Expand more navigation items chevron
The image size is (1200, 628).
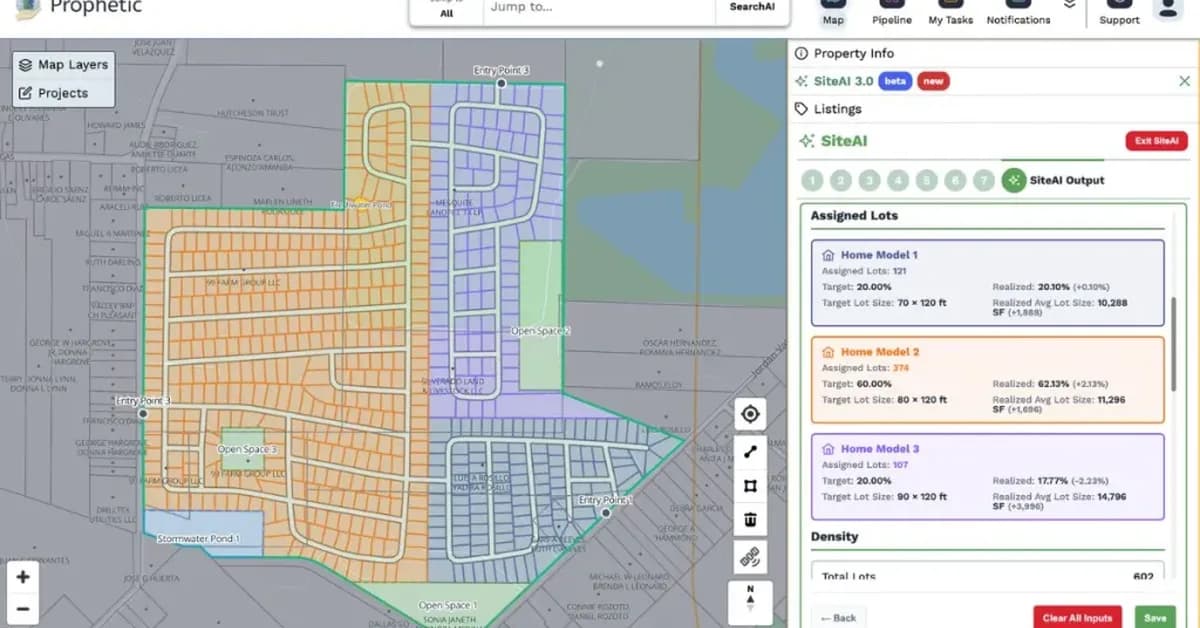pyautogui.click(x=1069, y=6)
